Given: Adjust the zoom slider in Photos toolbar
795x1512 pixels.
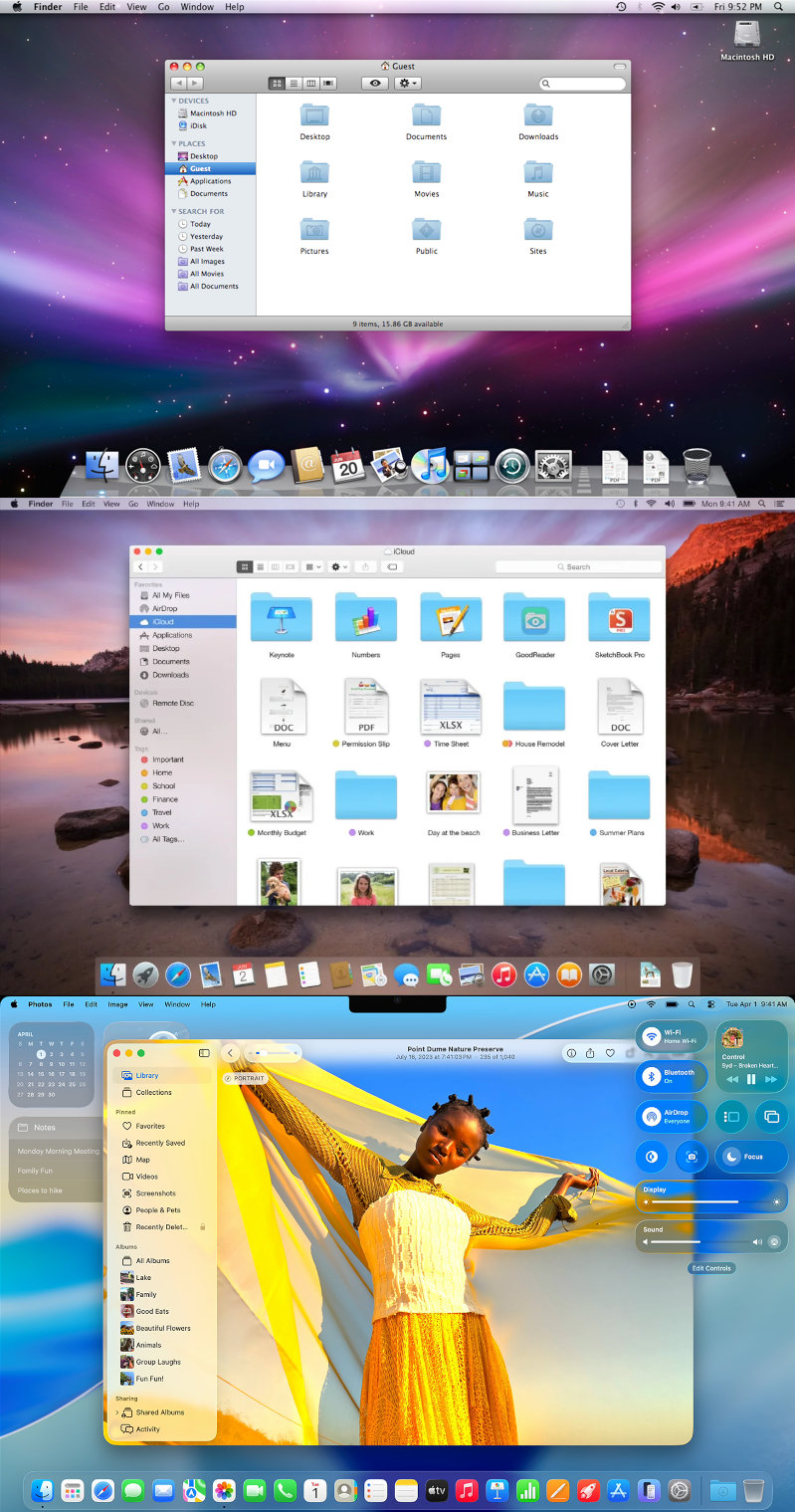Looking at the screenshot, I should tap(273, 1052).
